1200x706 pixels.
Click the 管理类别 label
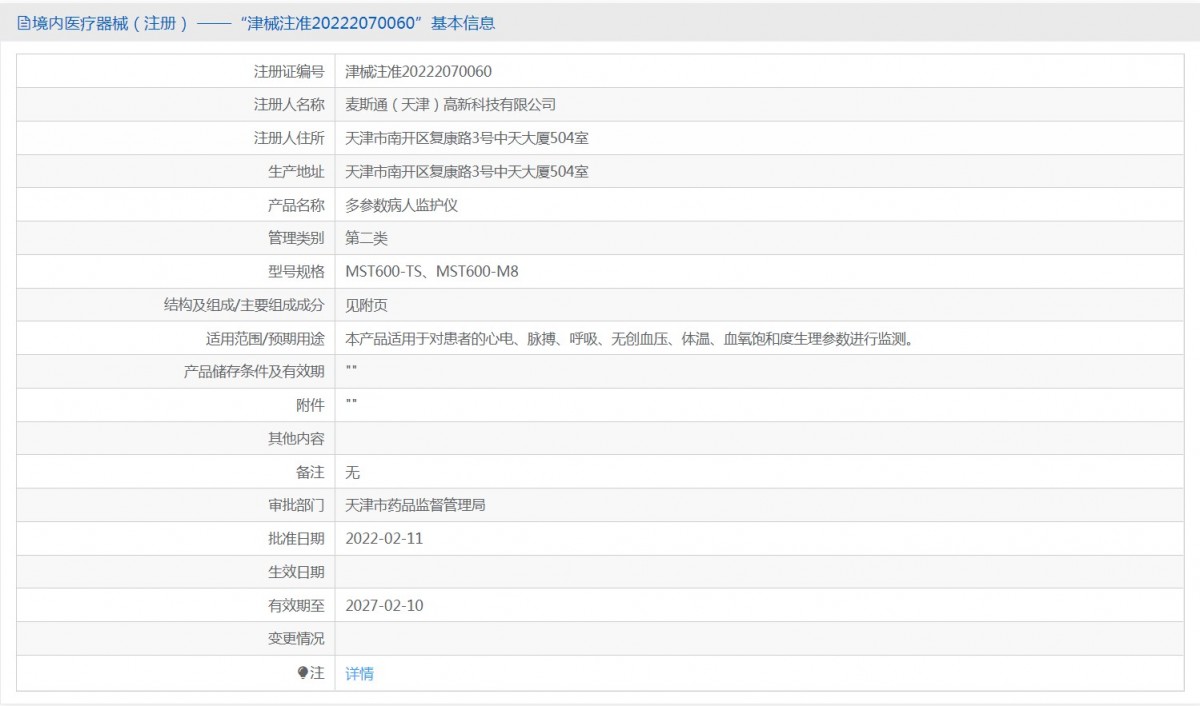click(296, 238)
